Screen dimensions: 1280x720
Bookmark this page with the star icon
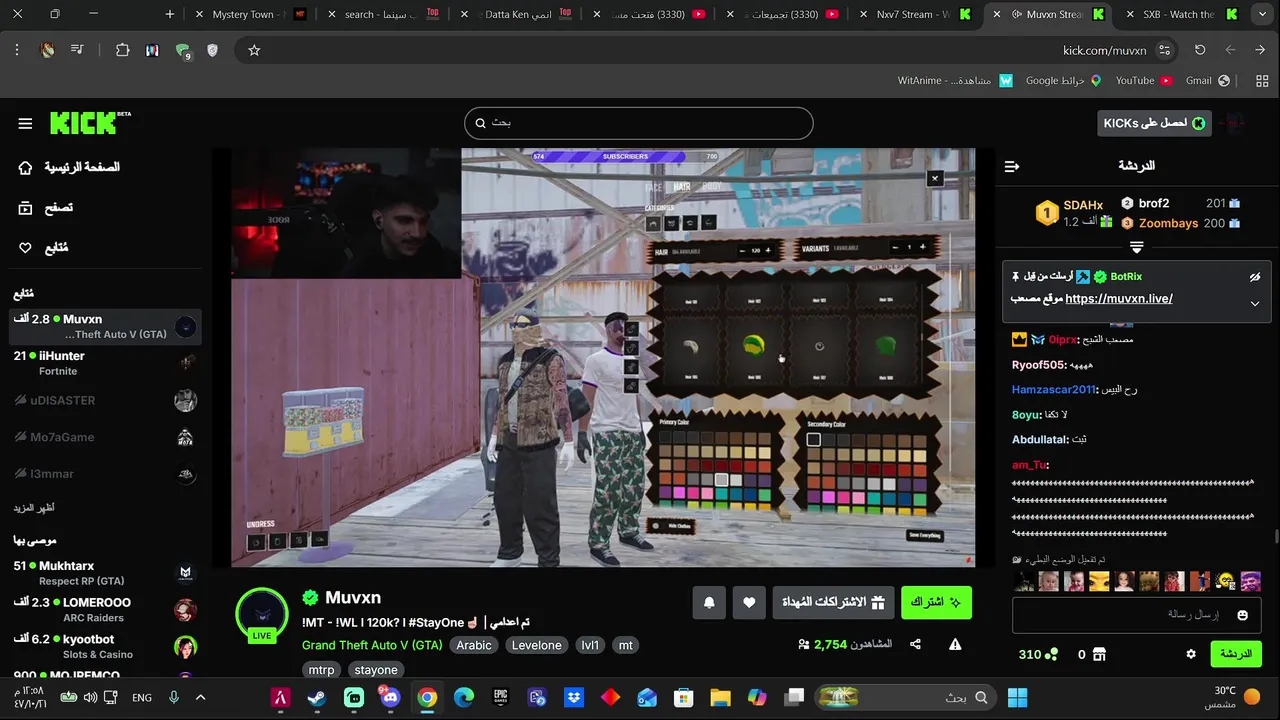pyautogui.click(x=254, y=50)
